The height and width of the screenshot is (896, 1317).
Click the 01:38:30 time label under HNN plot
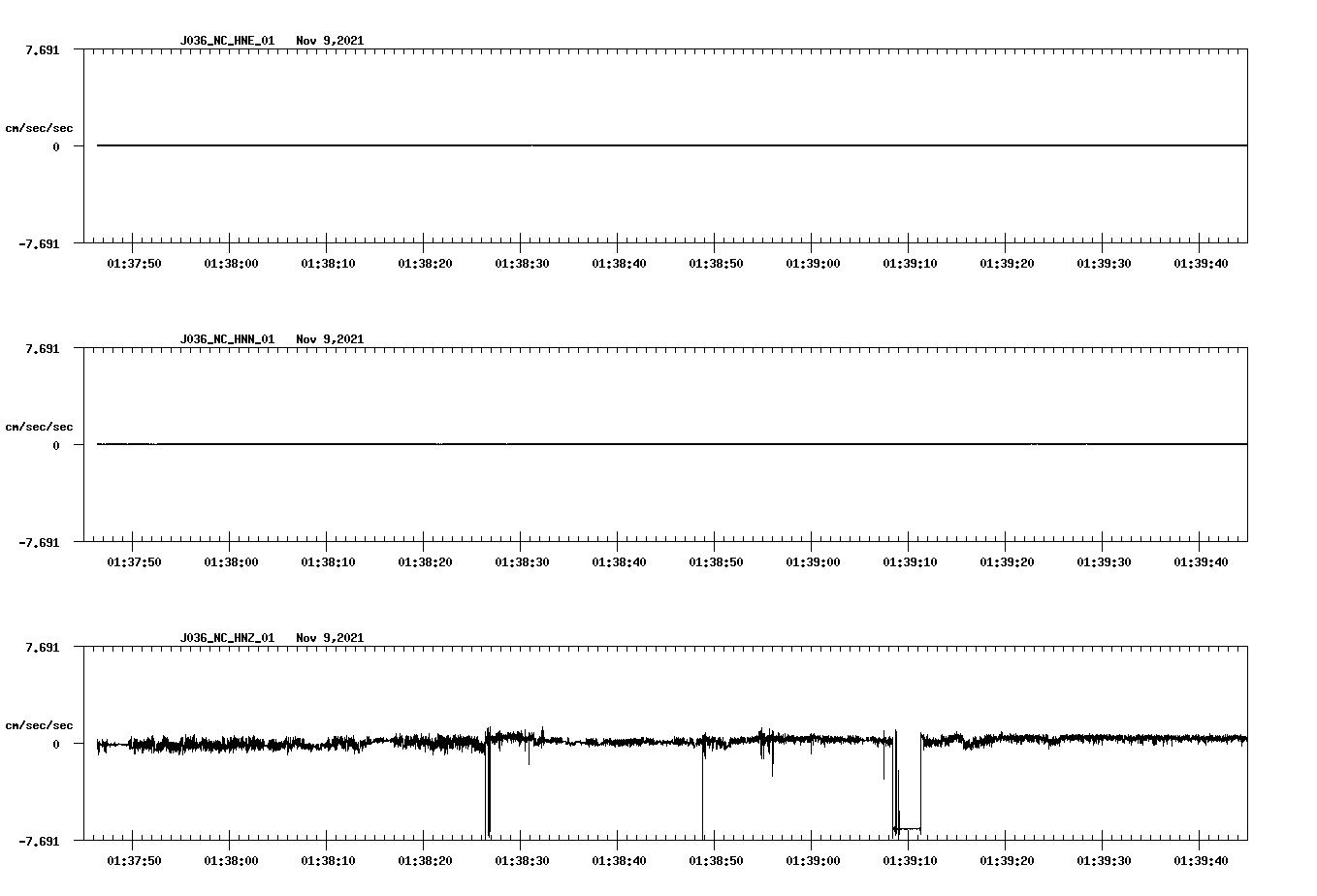pyautogui.click(x=522, y=562)
